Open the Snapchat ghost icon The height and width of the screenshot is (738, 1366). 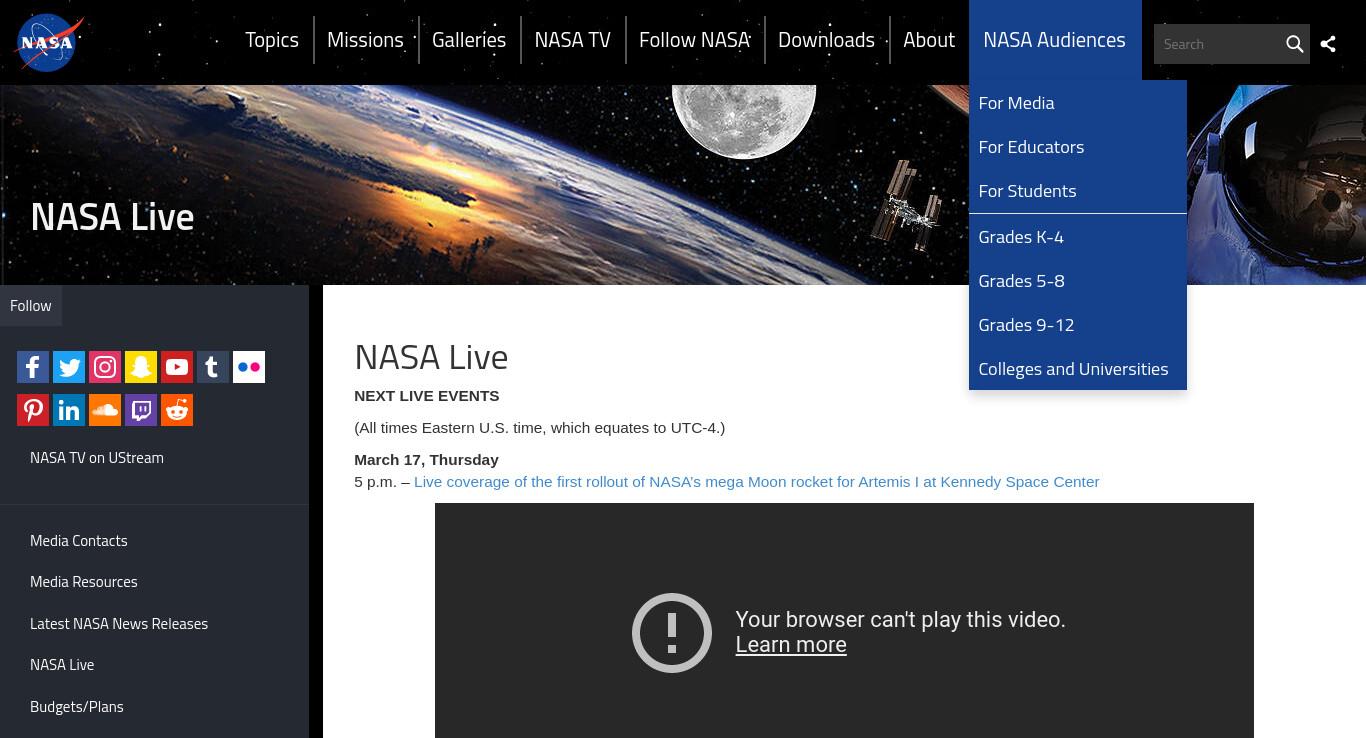[x=141, y=367]
